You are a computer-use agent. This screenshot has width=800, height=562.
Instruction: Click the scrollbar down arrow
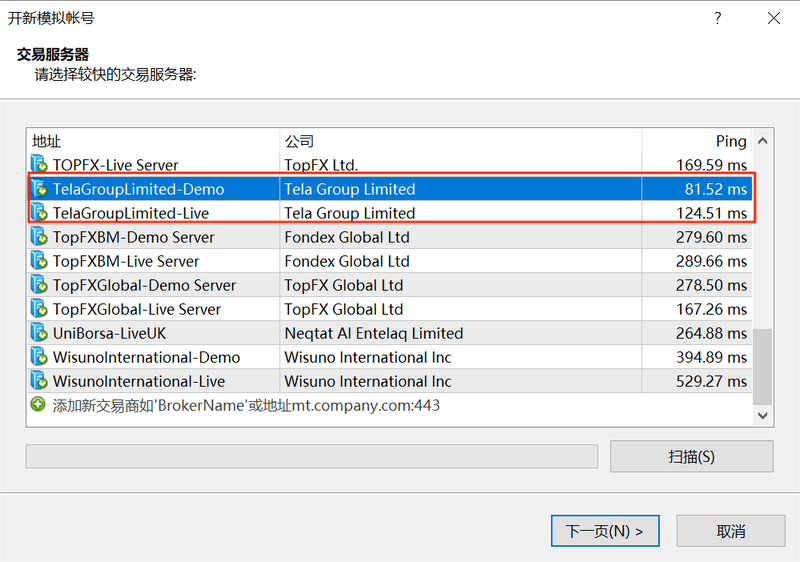(763, 415)
